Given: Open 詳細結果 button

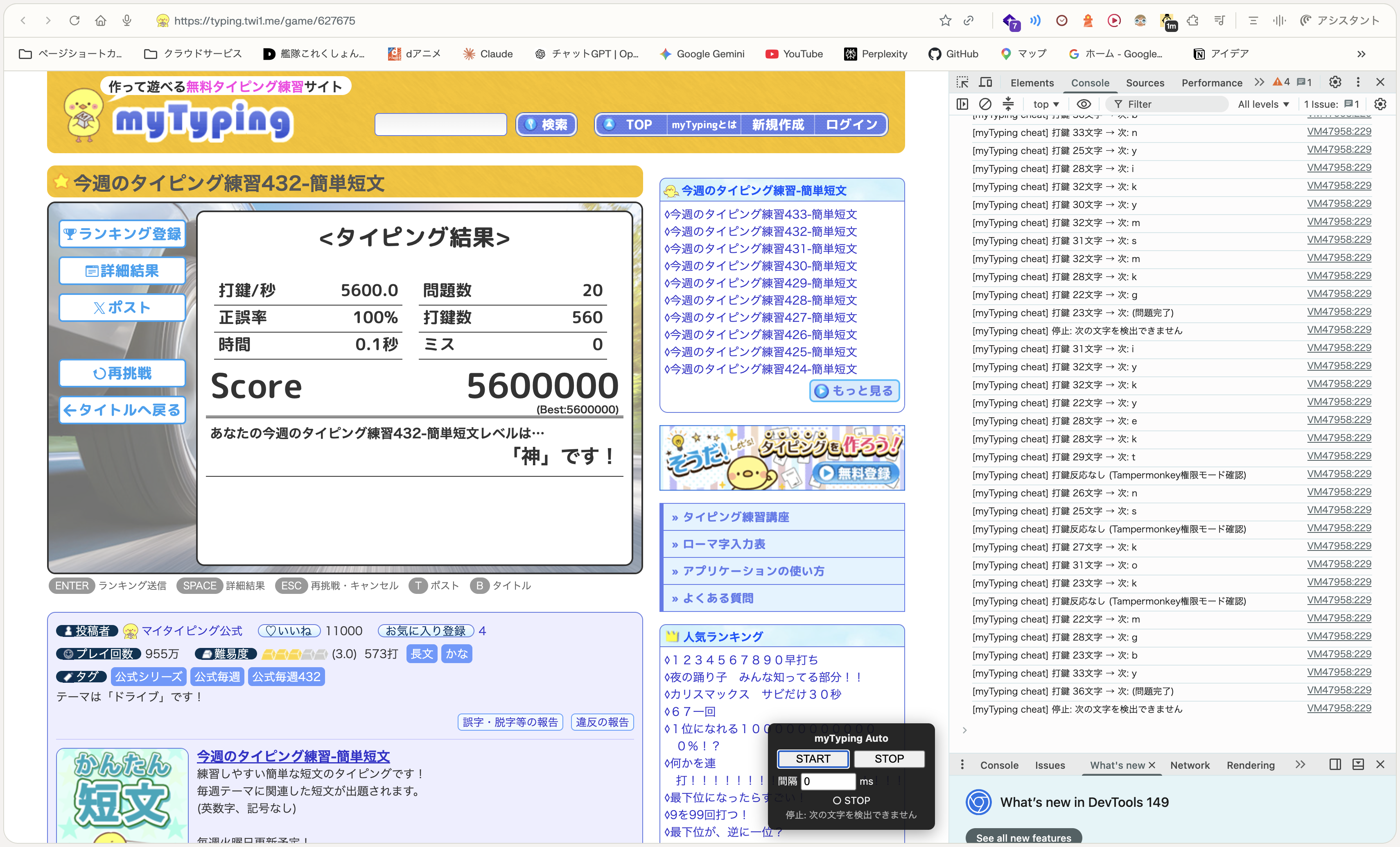Looking at the screenshot, I should click(122, 271).
